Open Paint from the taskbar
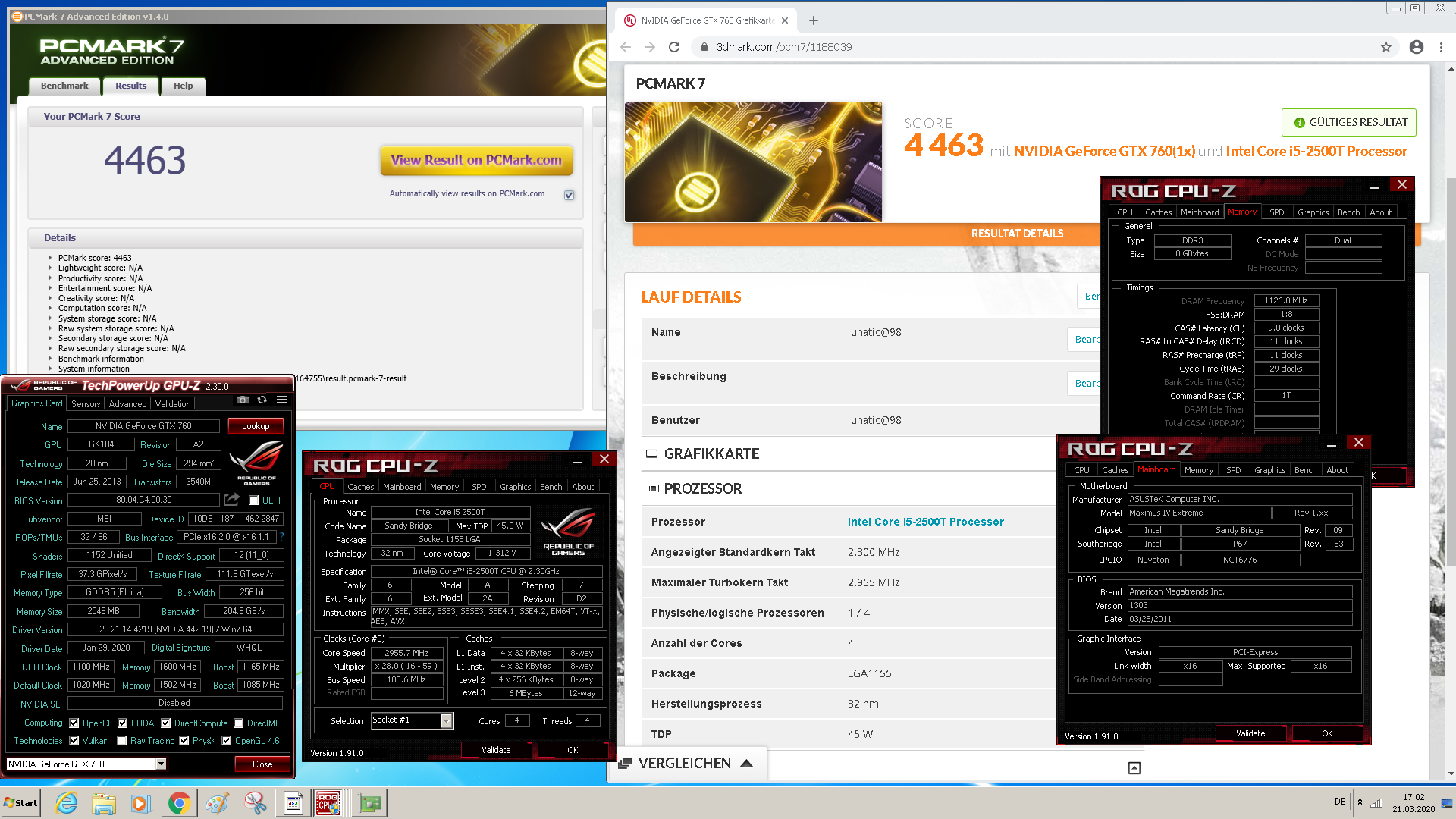Screen dimensions: 1456x819 tap(217, 803)
